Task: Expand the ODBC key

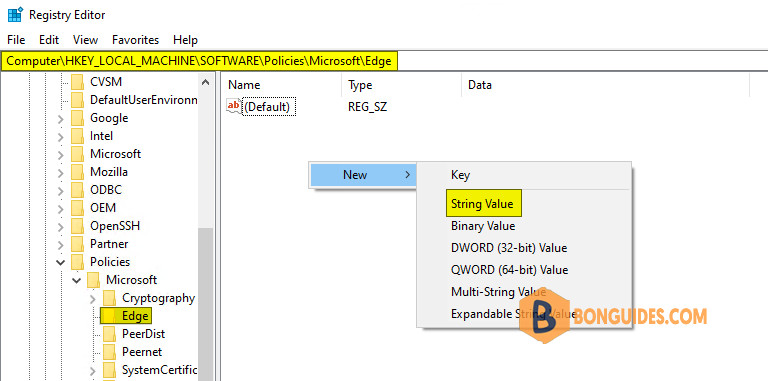Action: click(60, 190)
